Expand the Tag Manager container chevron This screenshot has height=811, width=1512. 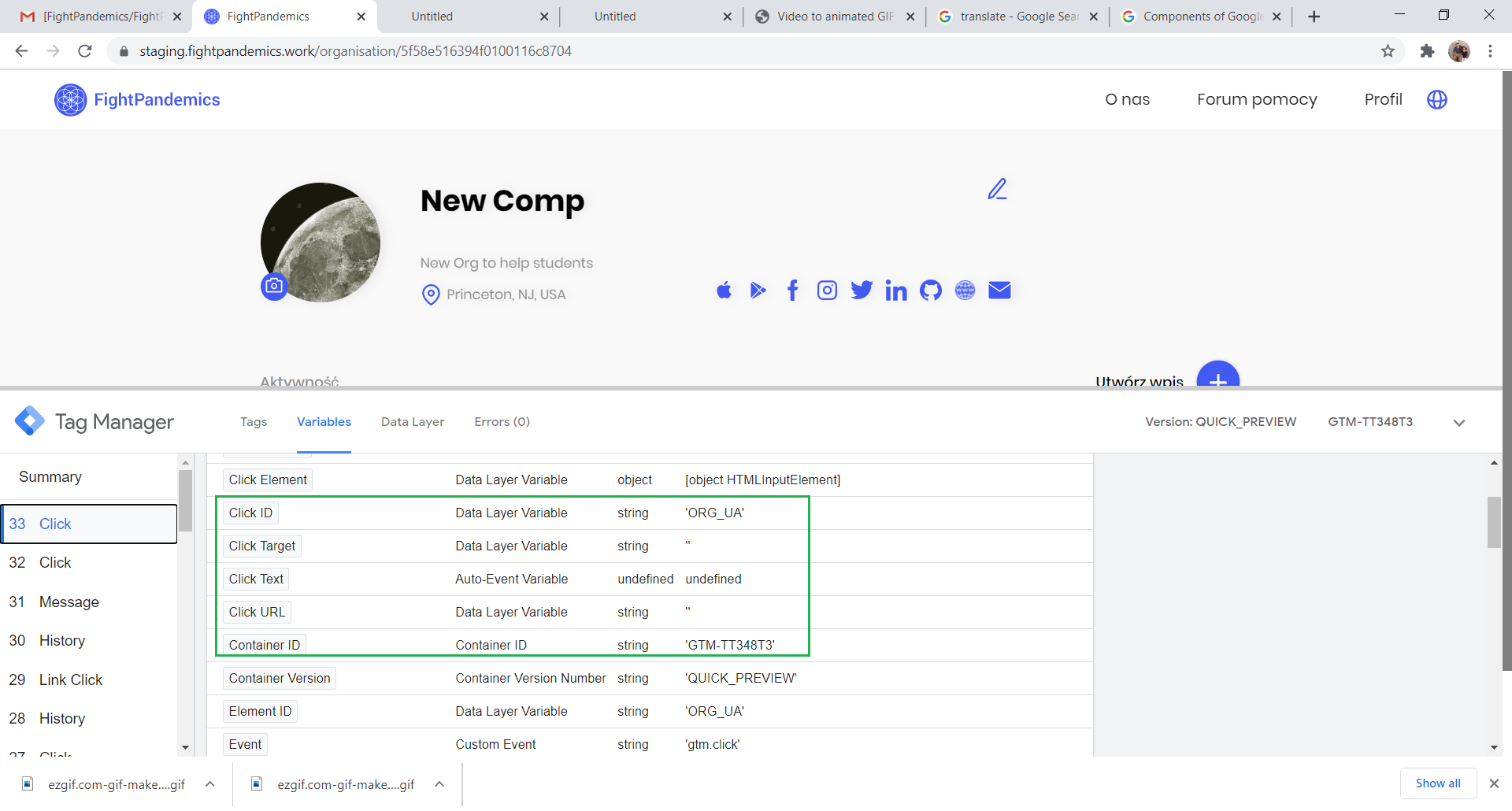[1459, 423]
